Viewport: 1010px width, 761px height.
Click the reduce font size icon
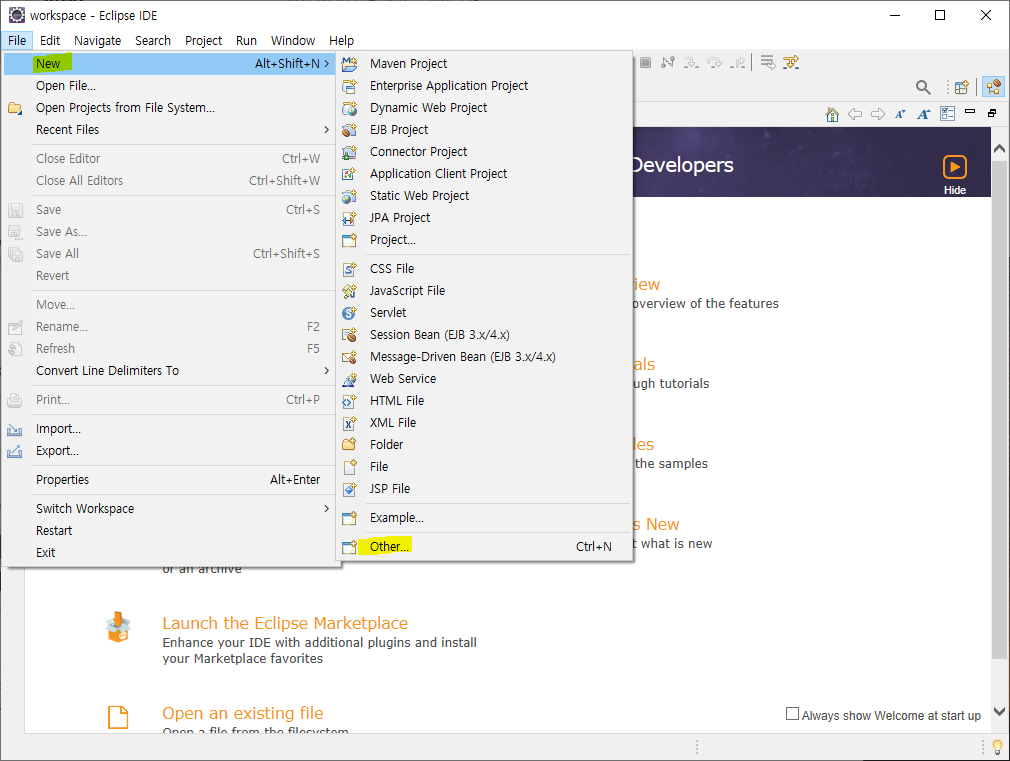[x=900, y=114]
